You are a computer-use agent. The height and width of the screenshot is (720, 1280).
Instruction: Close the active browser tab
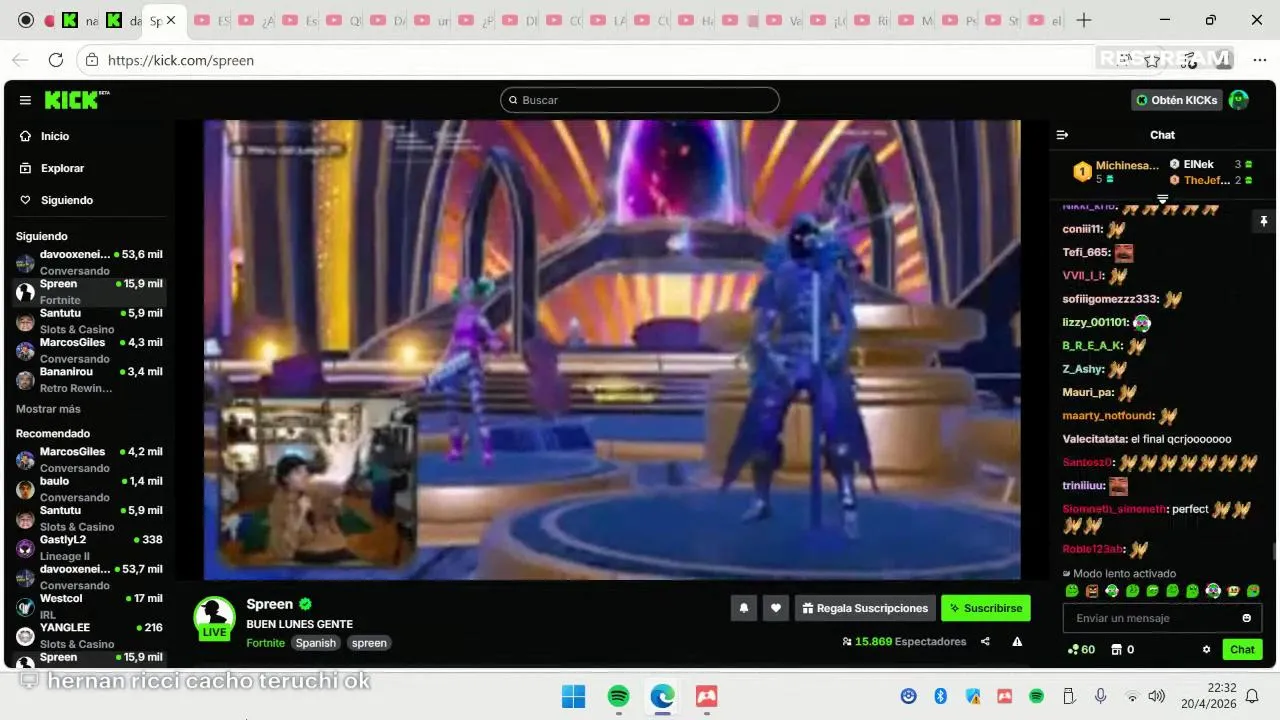pos(172,20)
